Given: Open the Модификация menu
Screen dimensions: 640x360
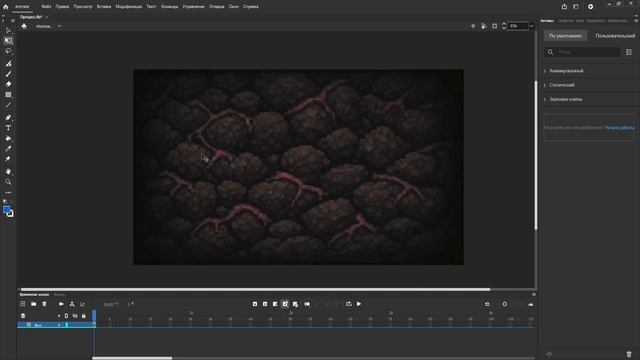Looking at the screenshot, I should (x=129, y=7).
